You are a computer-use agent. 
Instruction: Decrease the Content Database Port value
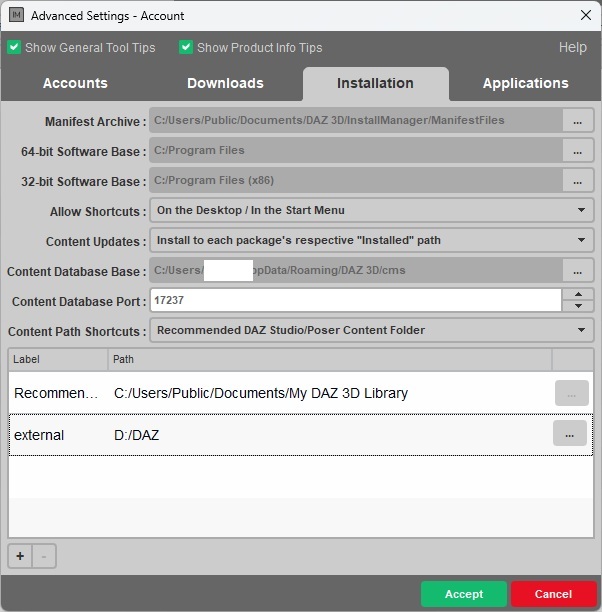pos(578,306)
